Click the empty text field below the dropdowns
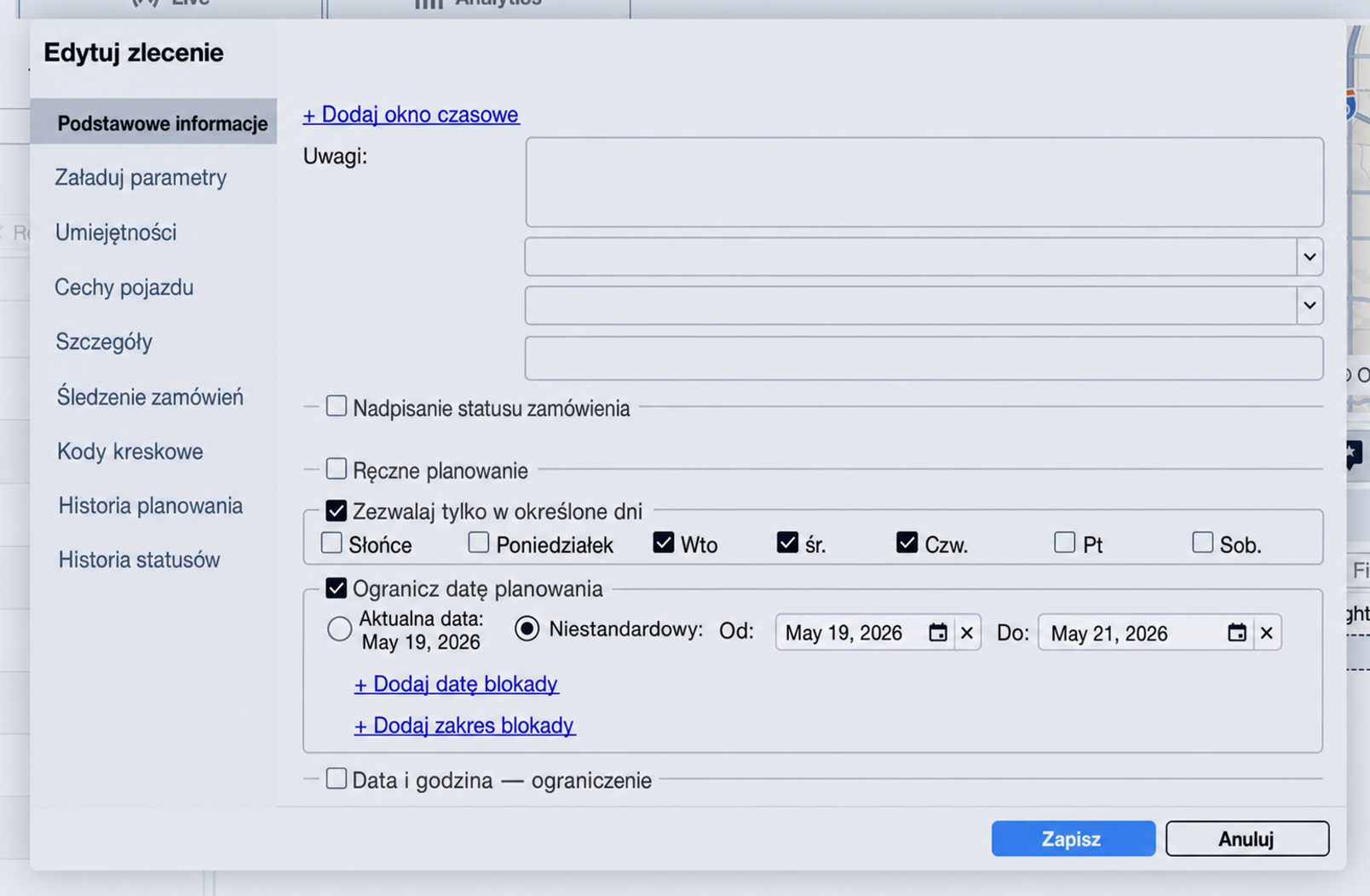 pyautogui.click(x=924, y=358)
